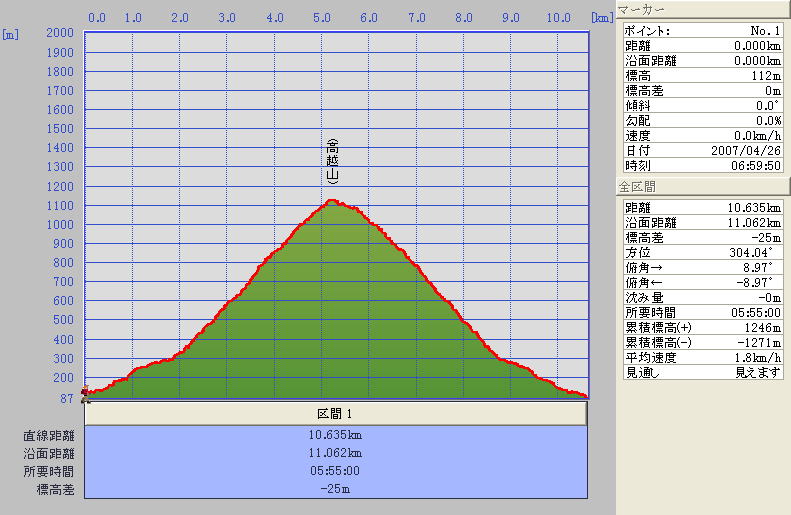Click the 5.0 km tick label on top axis
Viewport: 791px width, 515px height.
pyautogui.click(x=322, y=18)
